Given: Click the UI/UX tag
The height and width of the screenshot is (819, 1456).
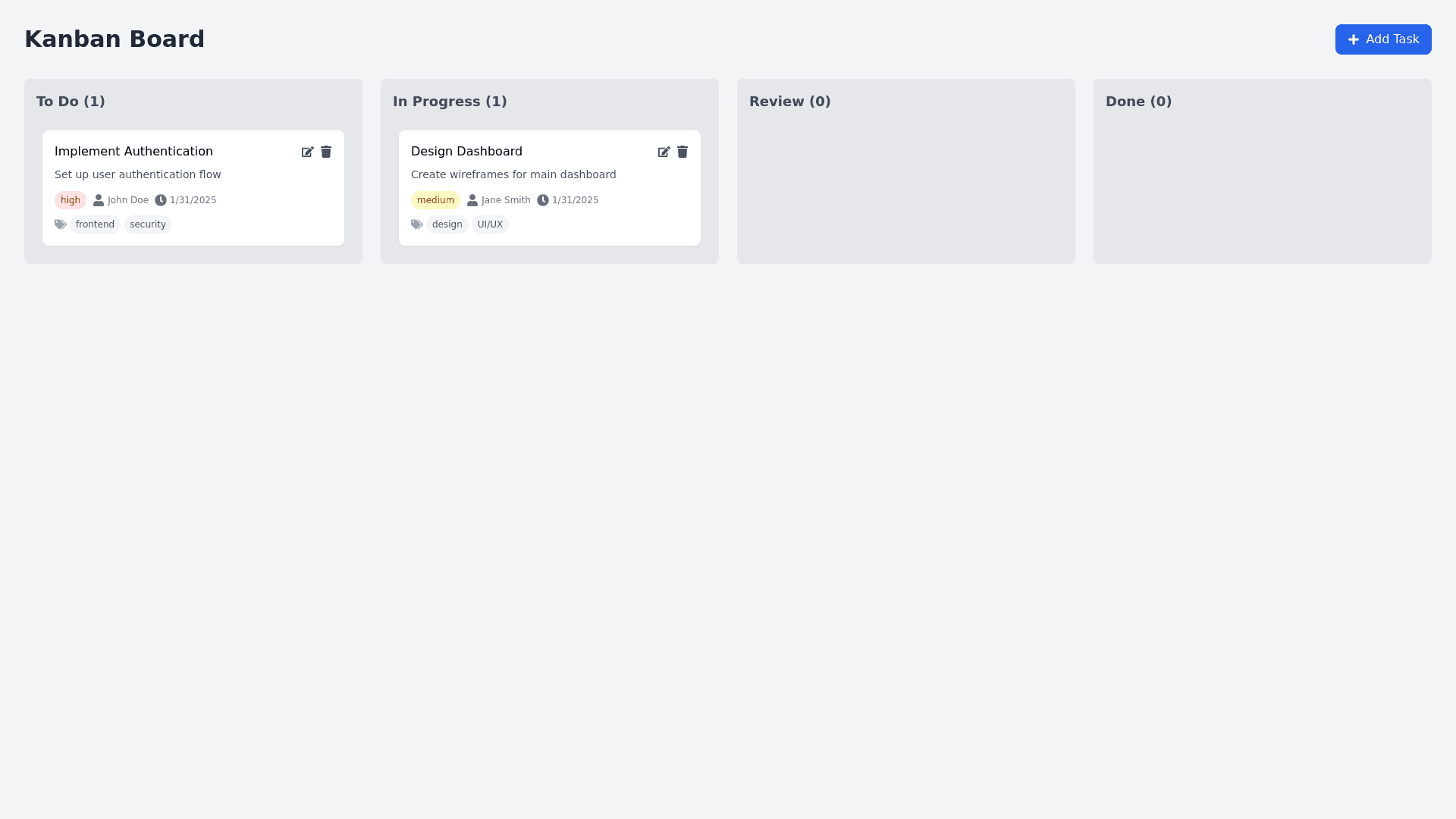Looking at the screenshot, I should point(490,224).
